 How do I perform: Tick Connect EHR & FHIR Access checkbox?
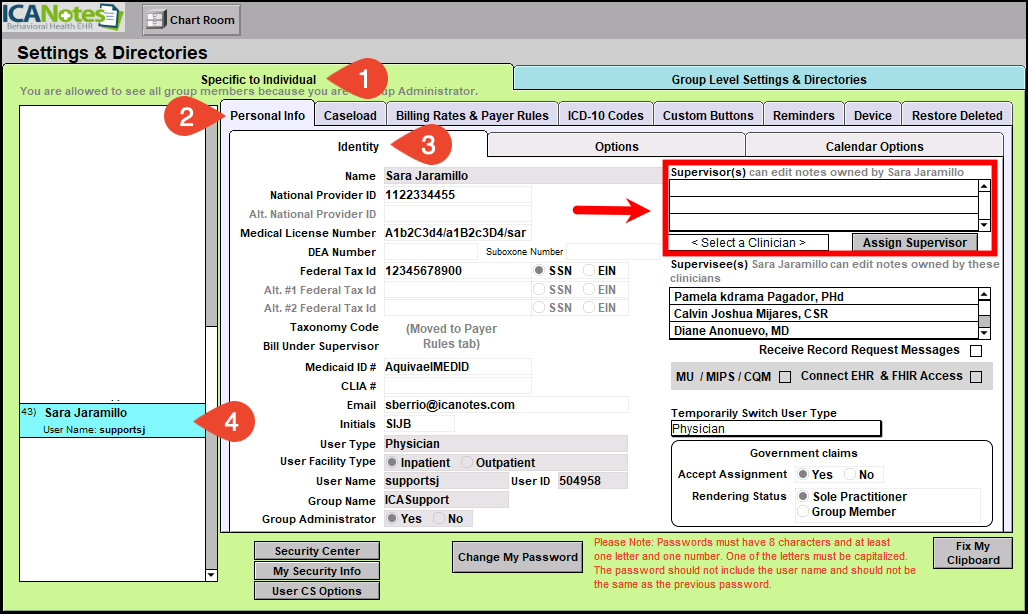(975, 377)
